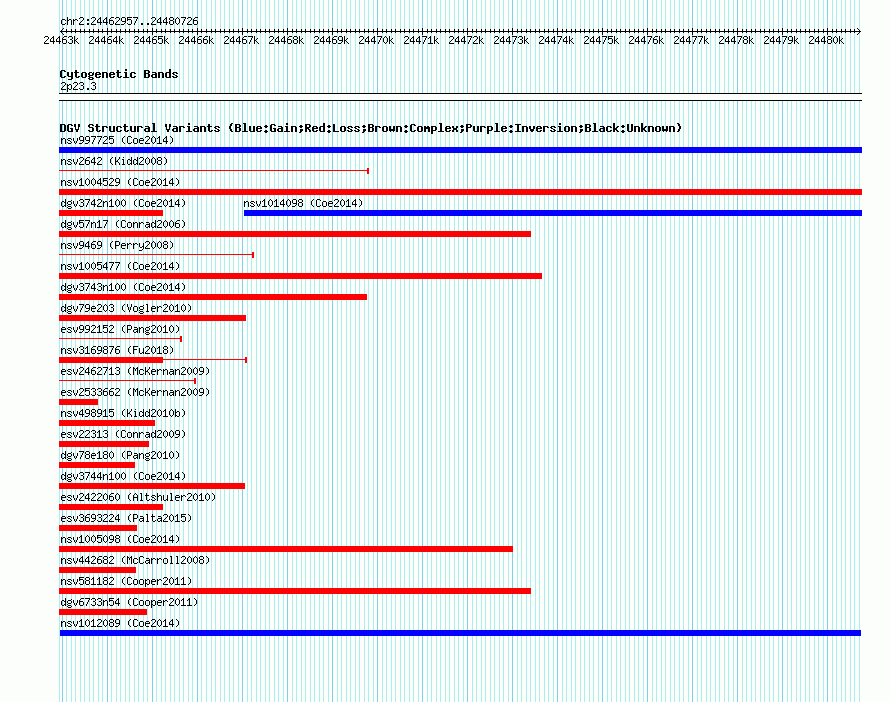Click the 24480k ruler label

pos(826,40)
